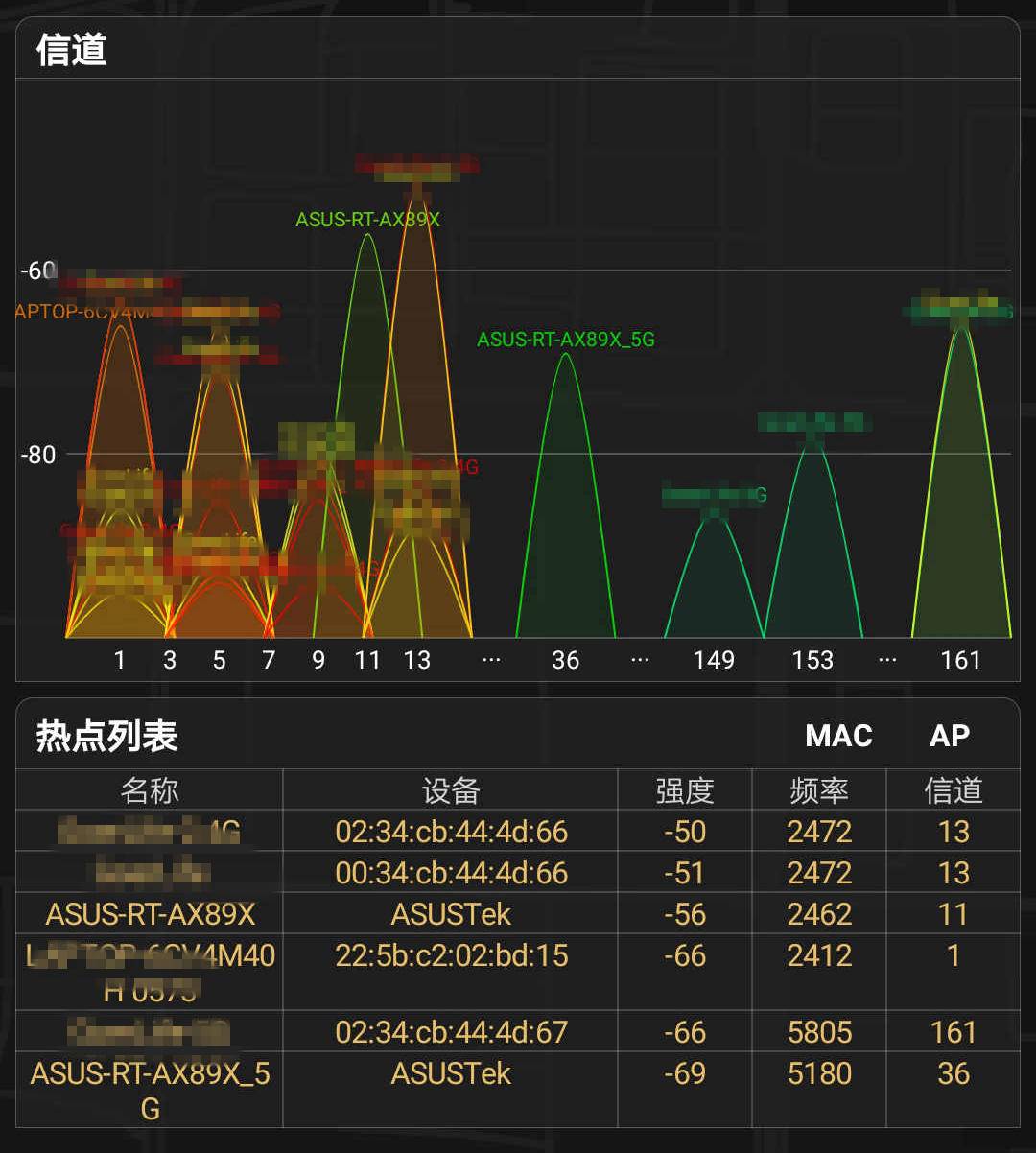Tap channel 13 label on the axis
The image size is (1036, 1153).
click(x=417, y=660)
